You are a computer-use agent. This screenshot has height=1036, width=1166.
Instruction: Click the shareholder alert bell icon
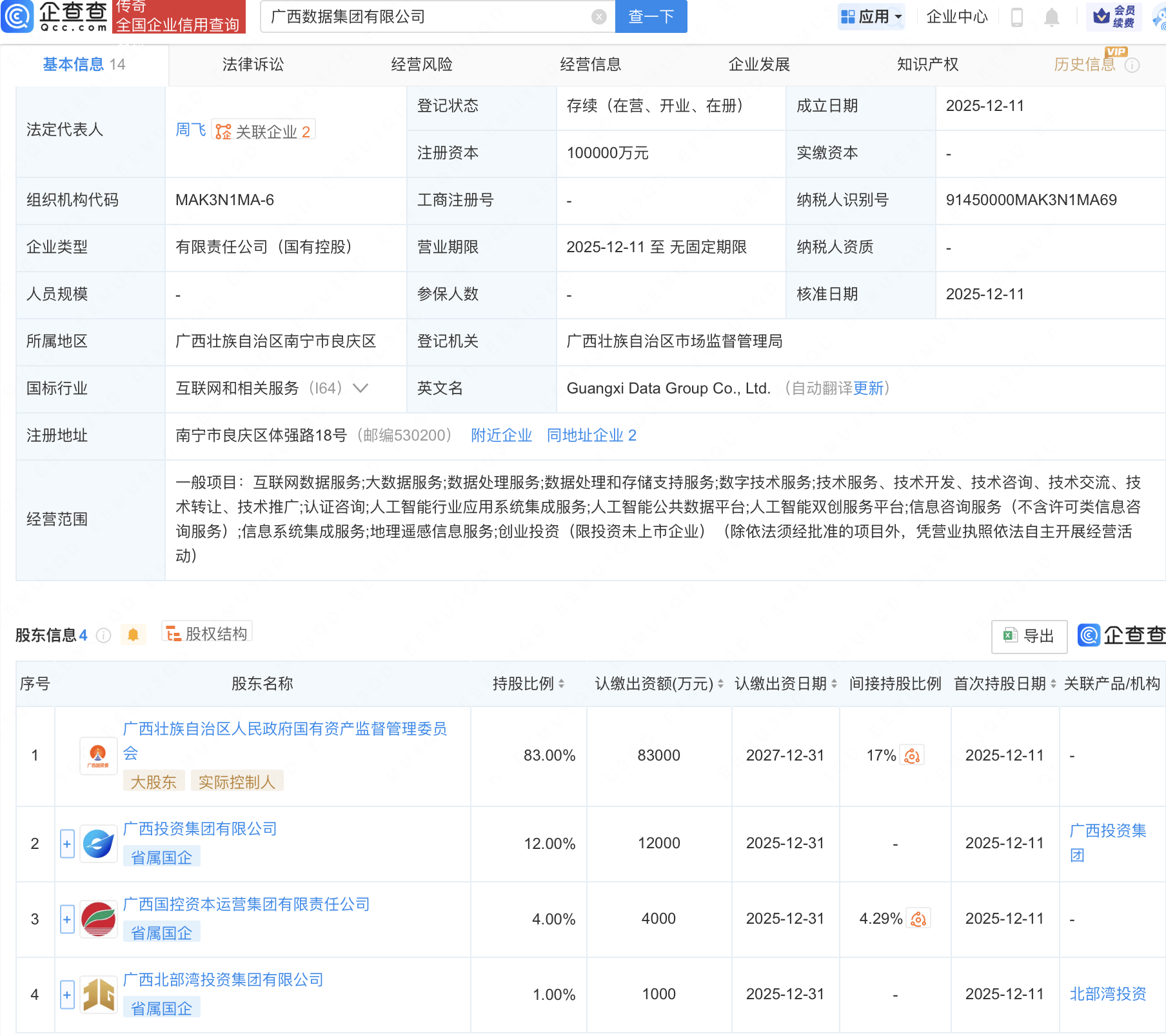133,635
